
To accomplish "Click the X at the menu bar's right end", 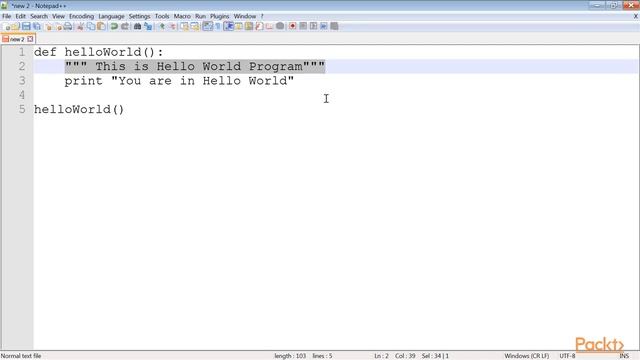I will tap(636, 16).
